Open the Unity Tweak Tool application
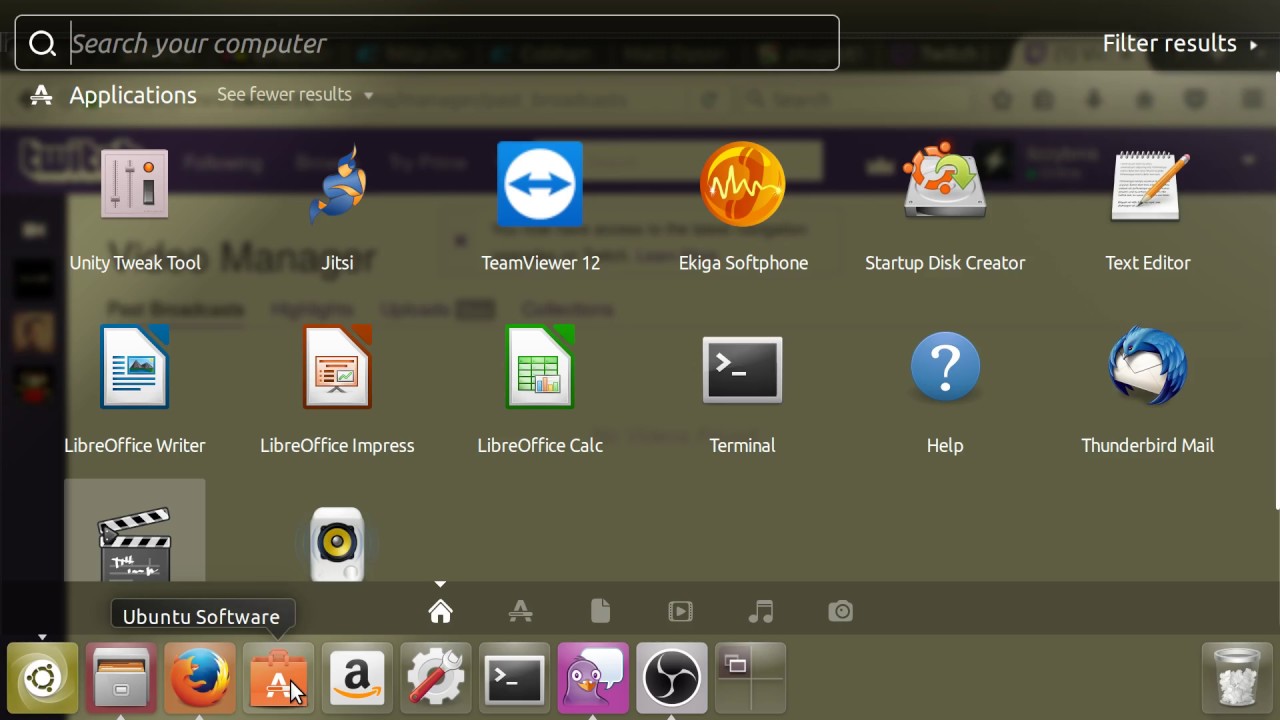This screenshot has height=720, width=1280. [135, 186]
